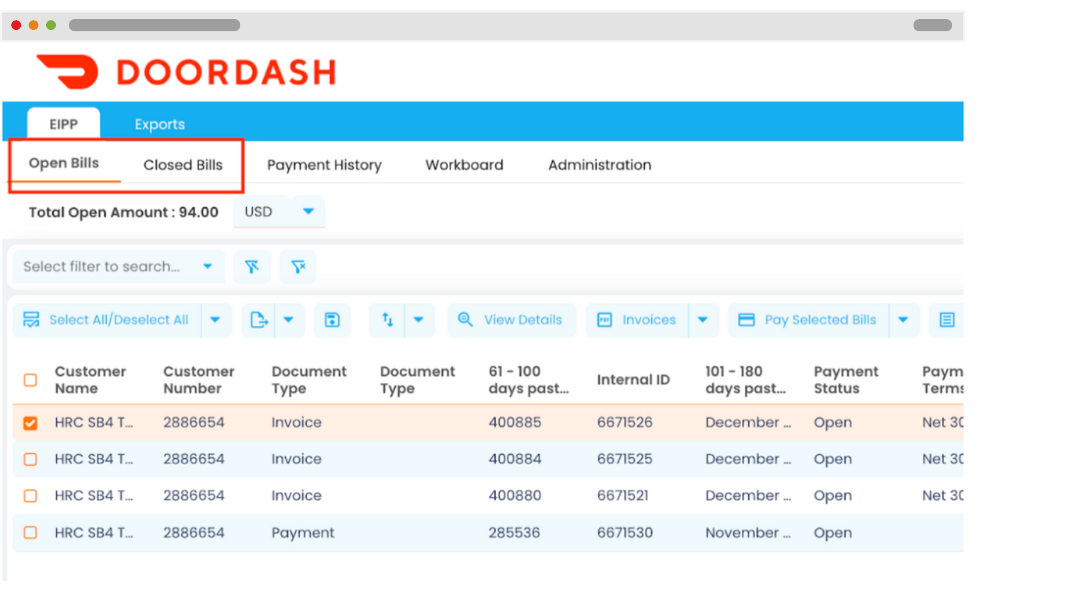This screenshot has width=1080, height=600.
Task: Click the export document icon
Action: 258,320
